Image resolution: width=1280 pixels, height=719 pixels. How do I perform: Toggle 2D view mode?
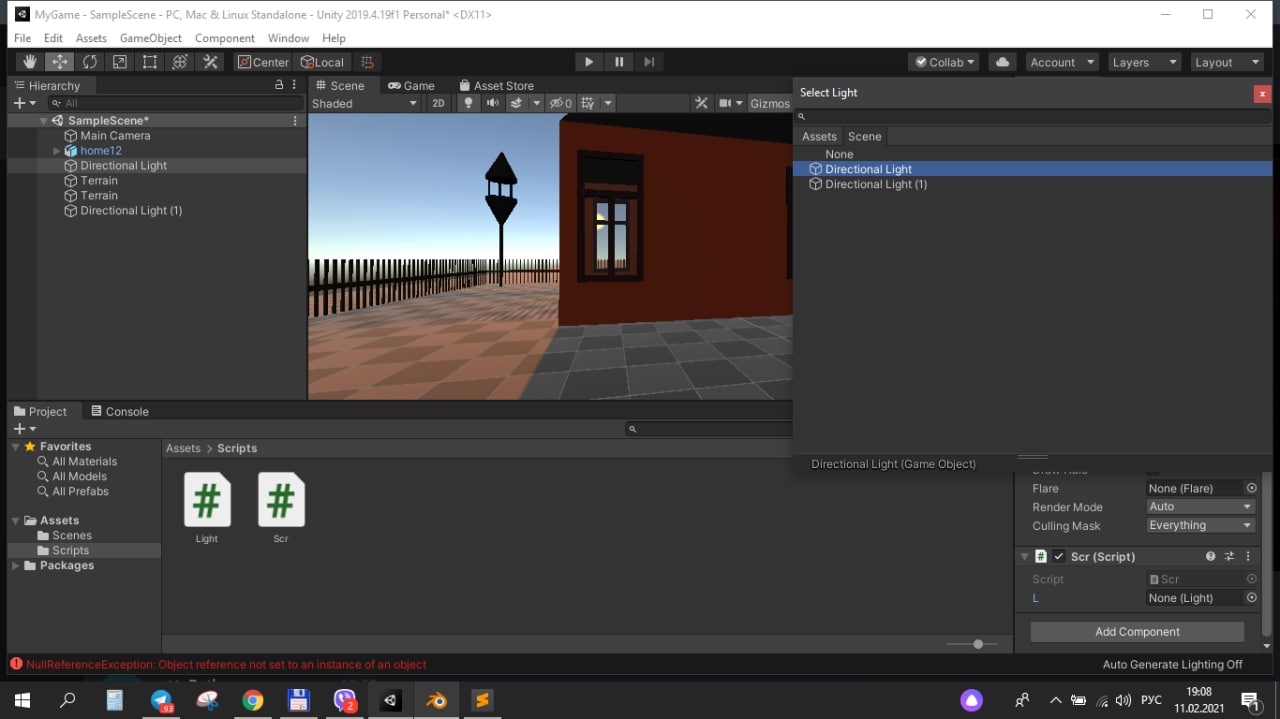pyautogui.click(x=438, y=103)
